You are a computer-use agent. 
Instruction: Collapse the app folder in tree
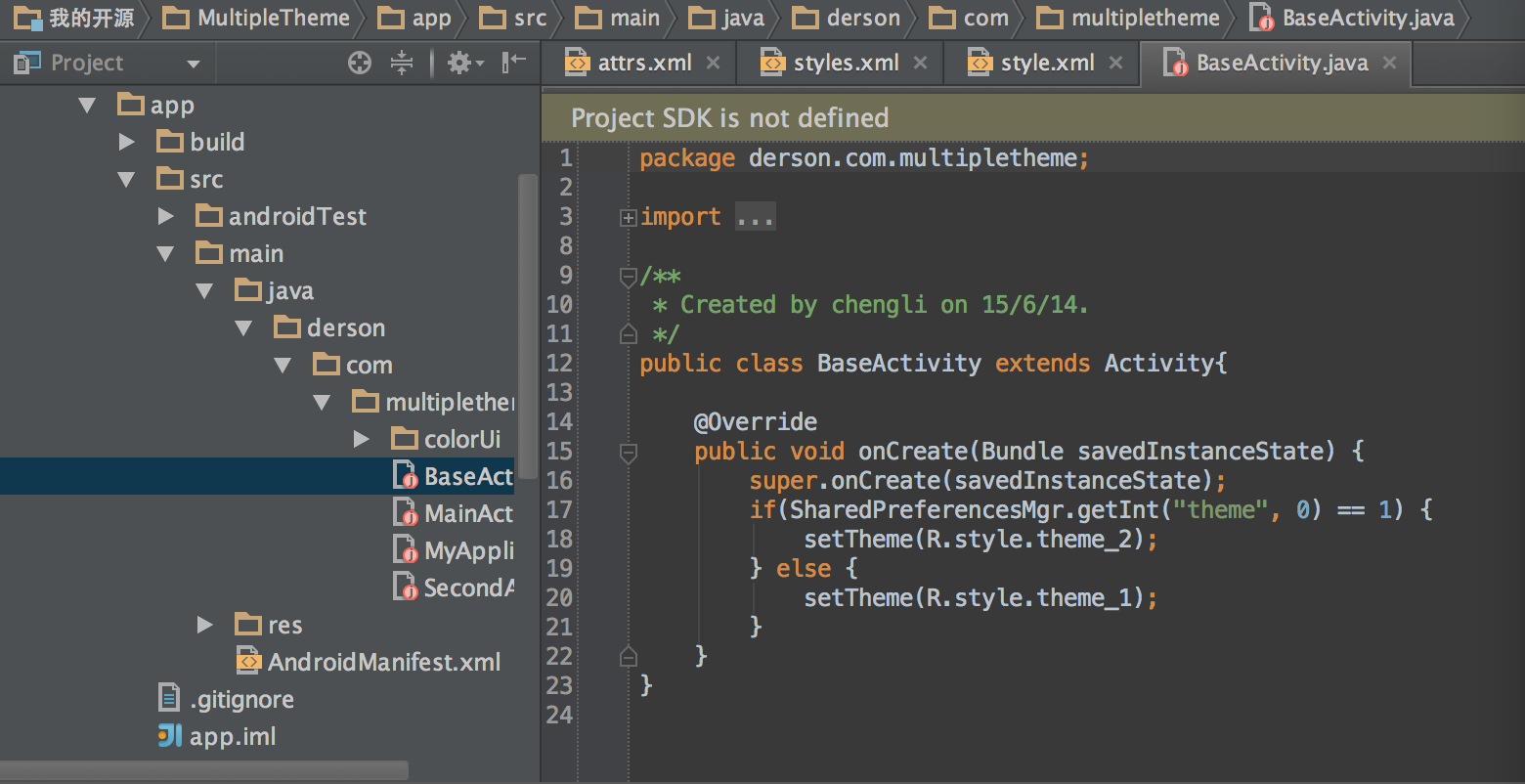coord(88,105)
